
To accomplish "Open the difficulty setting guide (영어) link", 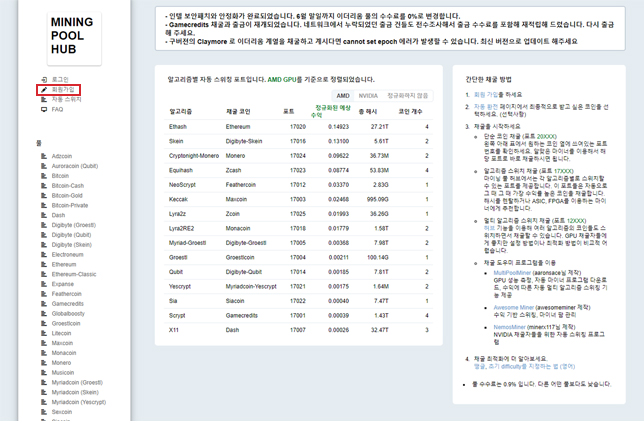I will [x=524, y=366].
